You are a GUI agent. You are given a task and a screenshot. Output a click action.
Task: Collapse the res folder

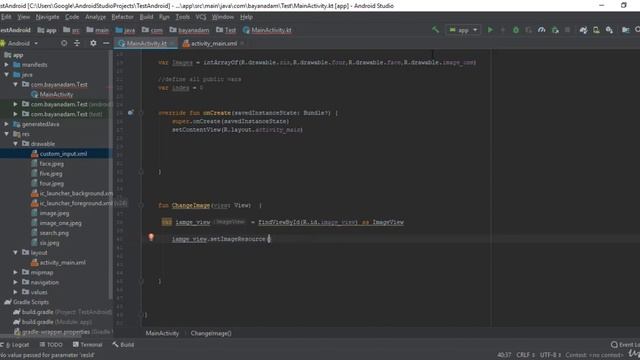(7, 134)
